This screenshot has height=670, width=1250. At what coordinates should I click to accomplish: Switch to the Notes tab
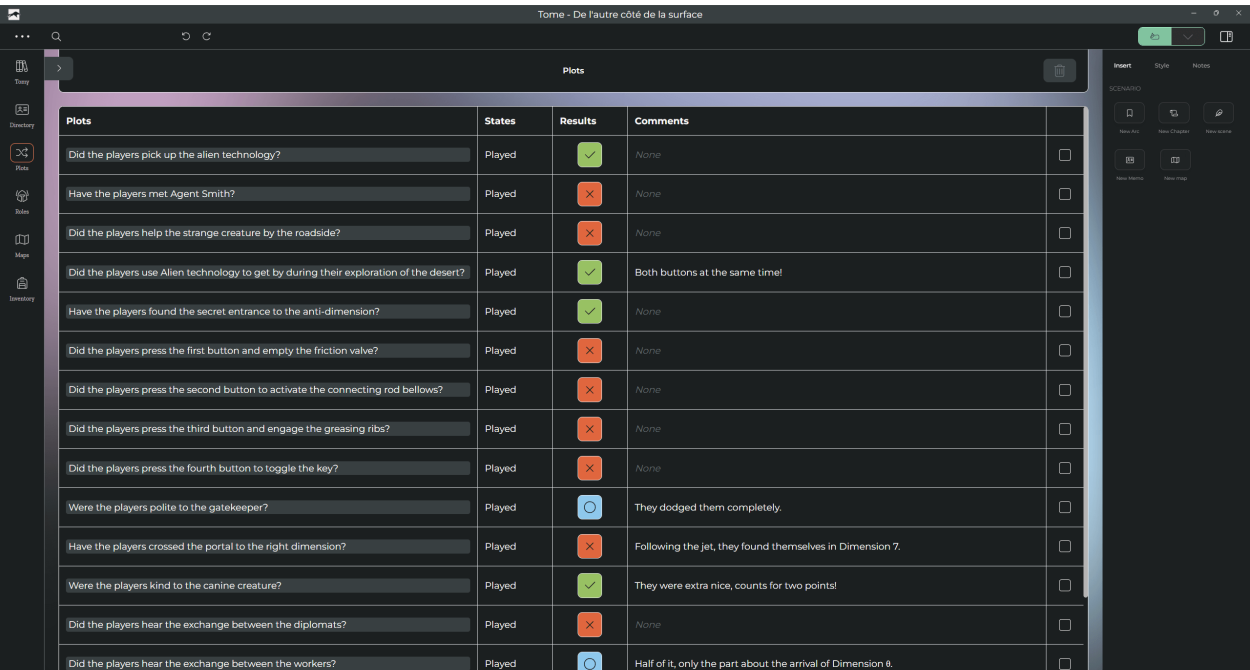click(x=1201, y=66)
